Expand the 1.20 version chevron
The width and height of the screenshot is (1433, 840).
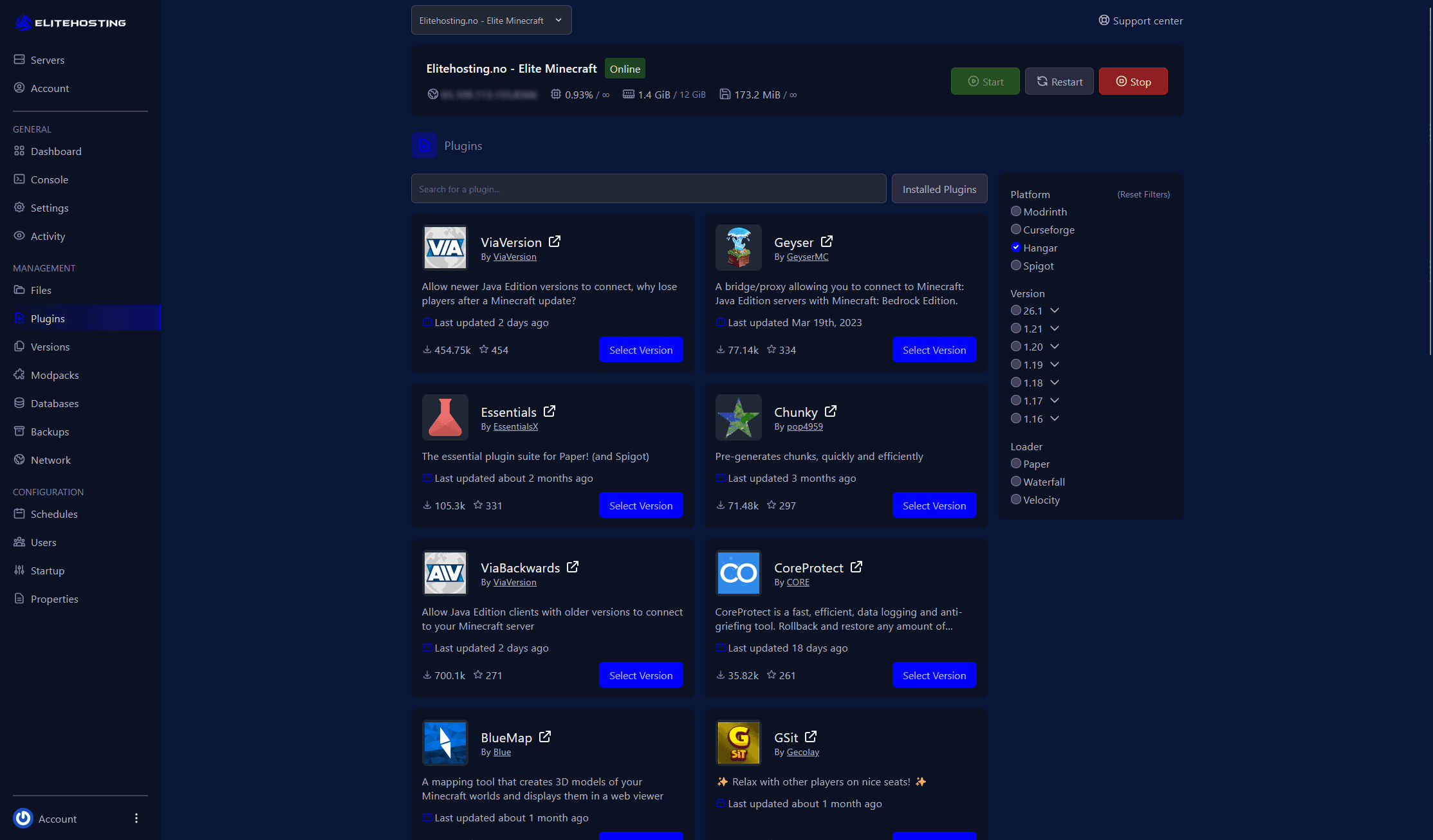tap(1055, 347)
